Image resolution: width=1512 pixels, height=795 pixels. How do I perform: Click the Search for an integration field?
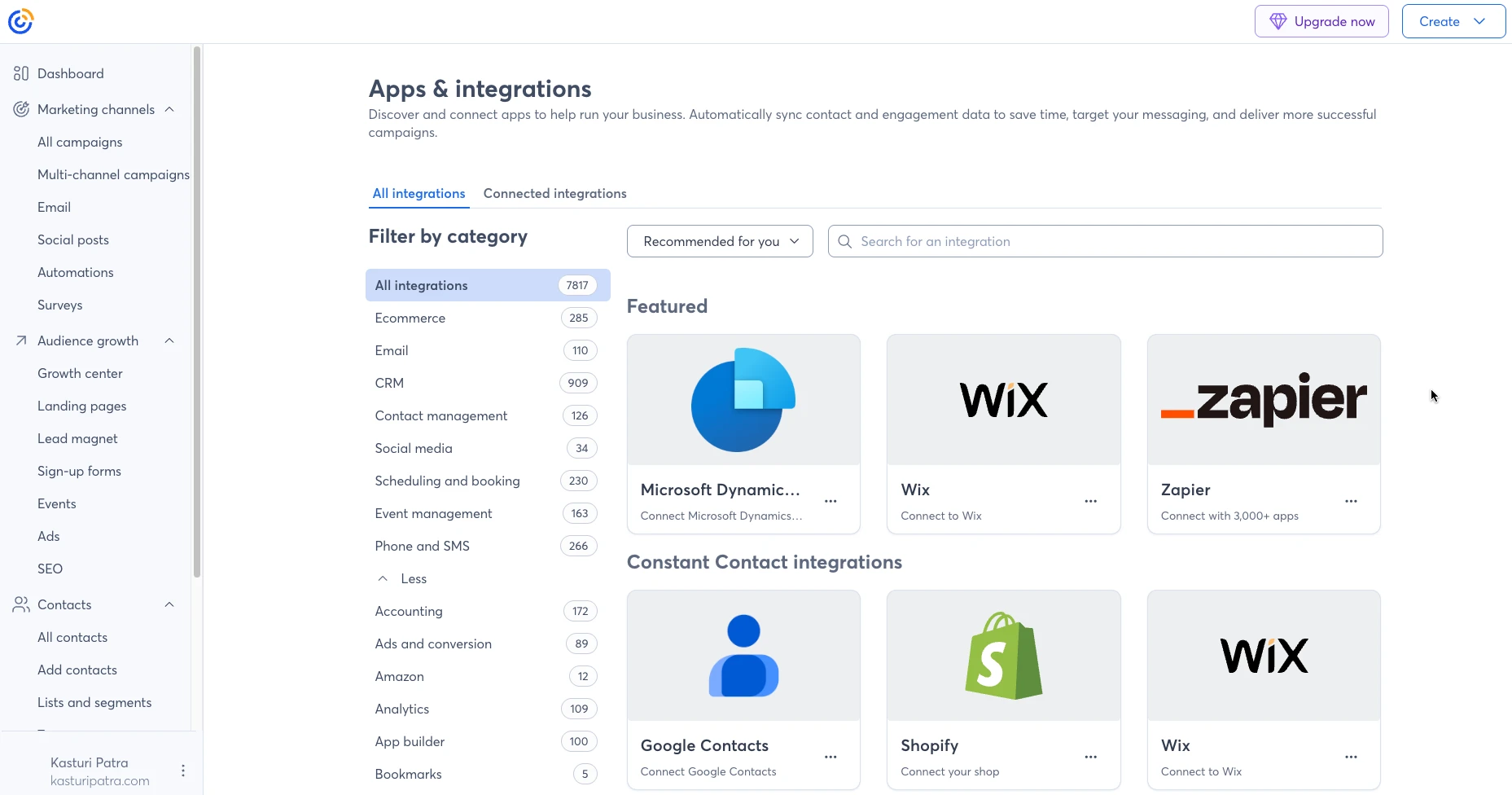tap(1105, 241)
